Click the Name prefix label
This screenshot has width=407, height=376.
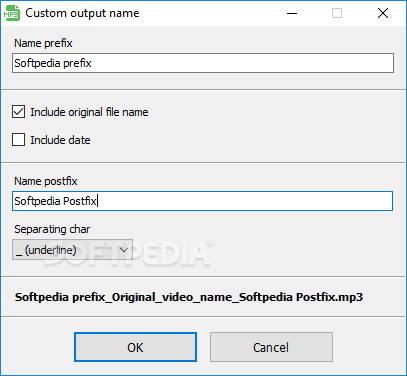point(43,43)
